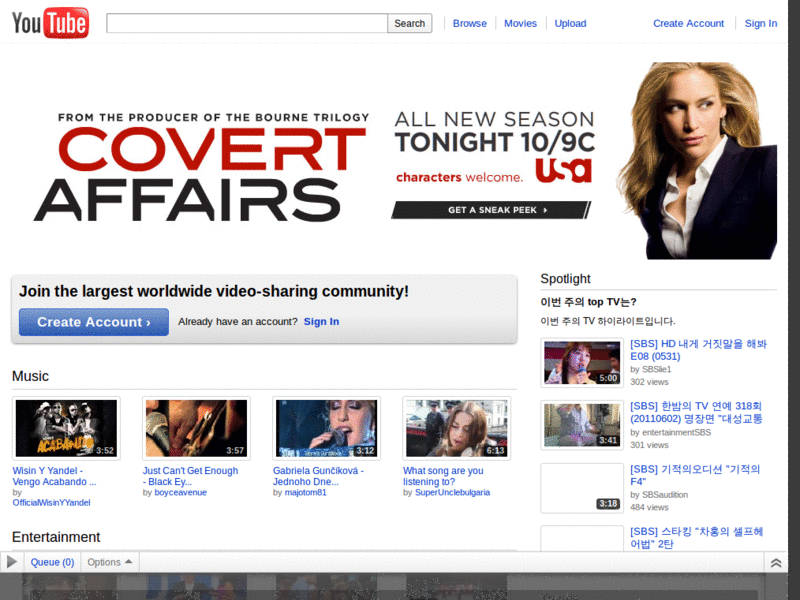Click the play arrow on the queue bar

click(x=12, y=561)
